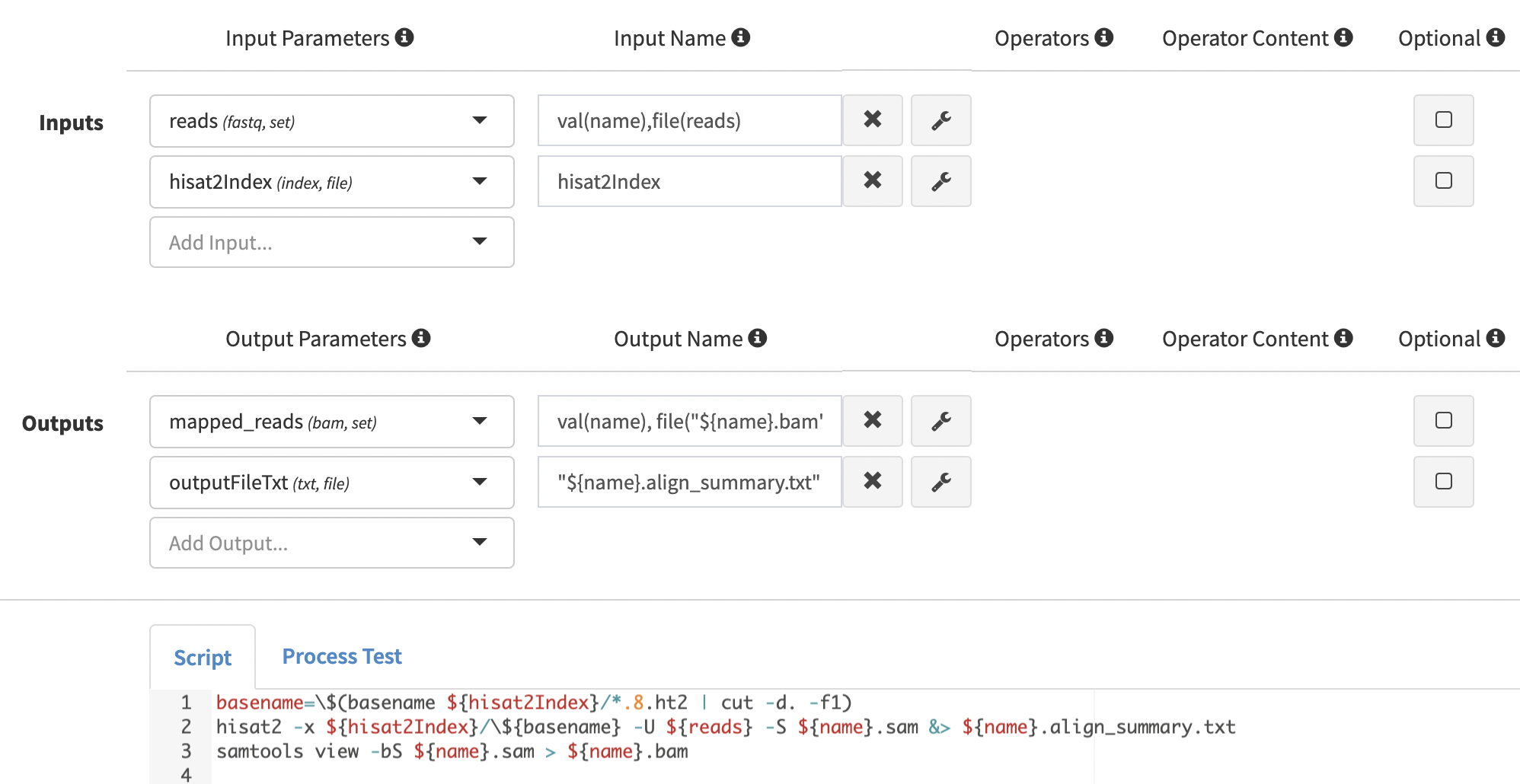Open the Add Output dropdown

(x=332, y=543)
